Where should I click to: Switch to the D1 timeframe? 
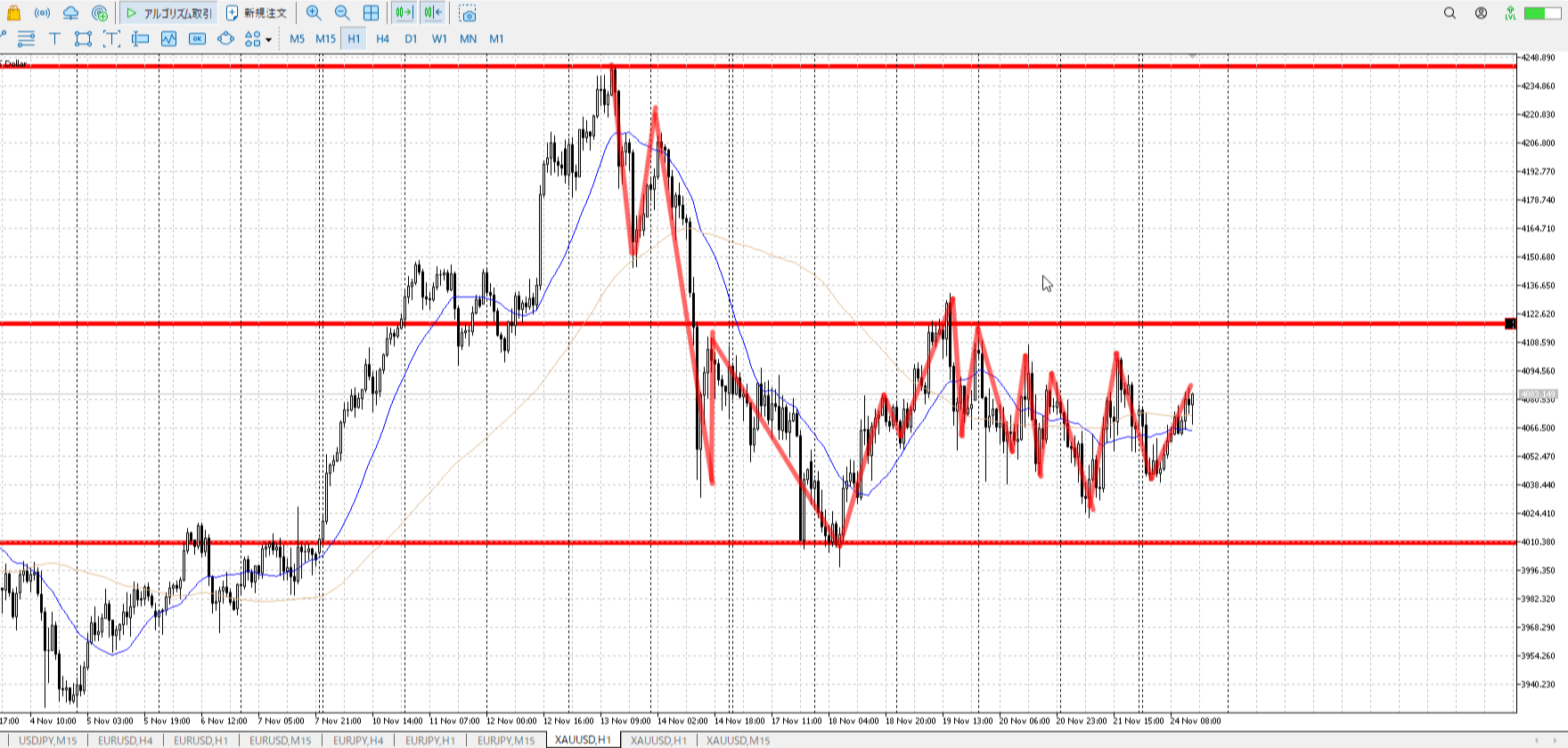tap(411, 38)
